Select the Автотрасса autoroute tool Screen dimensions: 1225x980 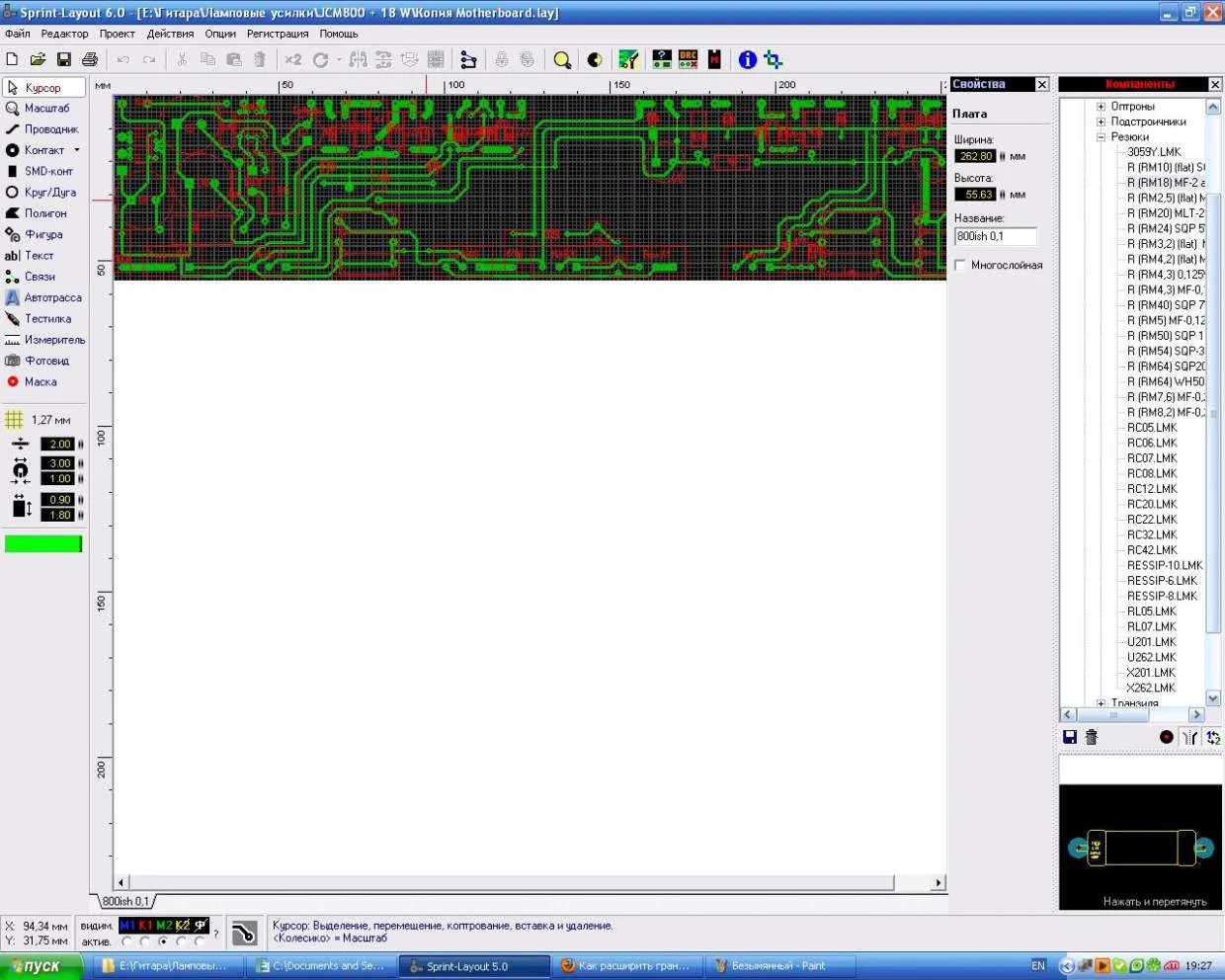pyautogui.click(x=43, y=297)
